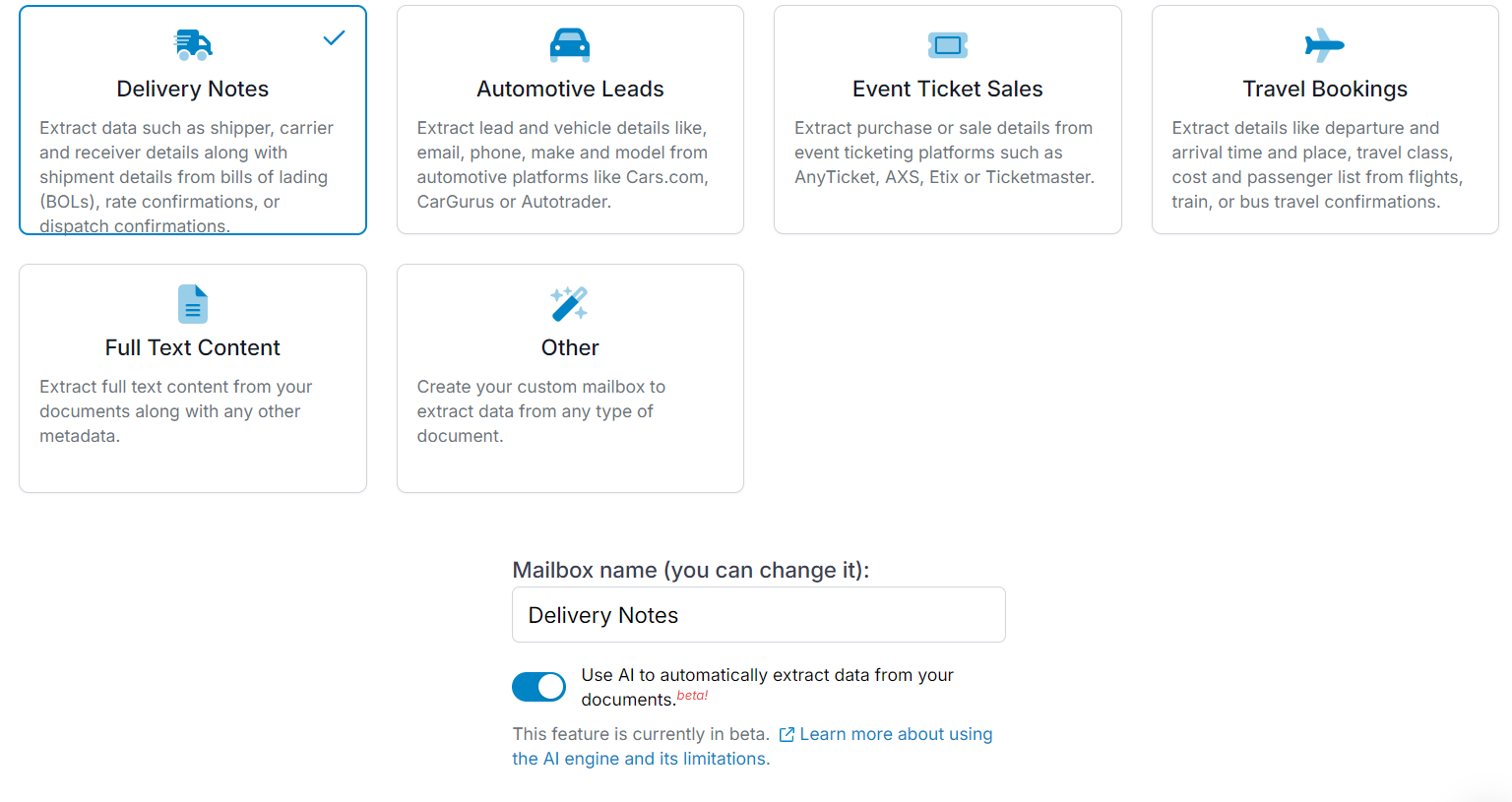Click the Delivery Notes heading on selected card
This screenshot has height=802, width=1512.
[x=193, y=89]
